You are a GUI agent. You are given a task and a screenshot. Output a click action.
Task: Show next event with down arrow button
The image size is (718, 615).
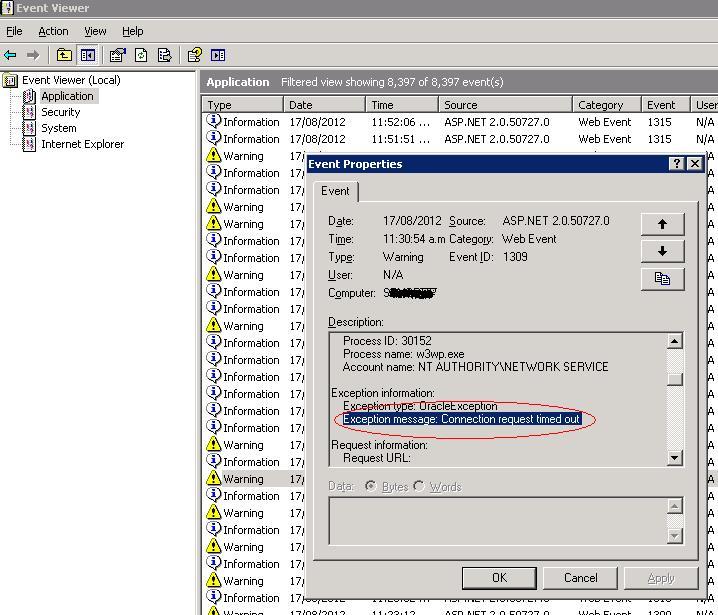click(x=662, y=251)
